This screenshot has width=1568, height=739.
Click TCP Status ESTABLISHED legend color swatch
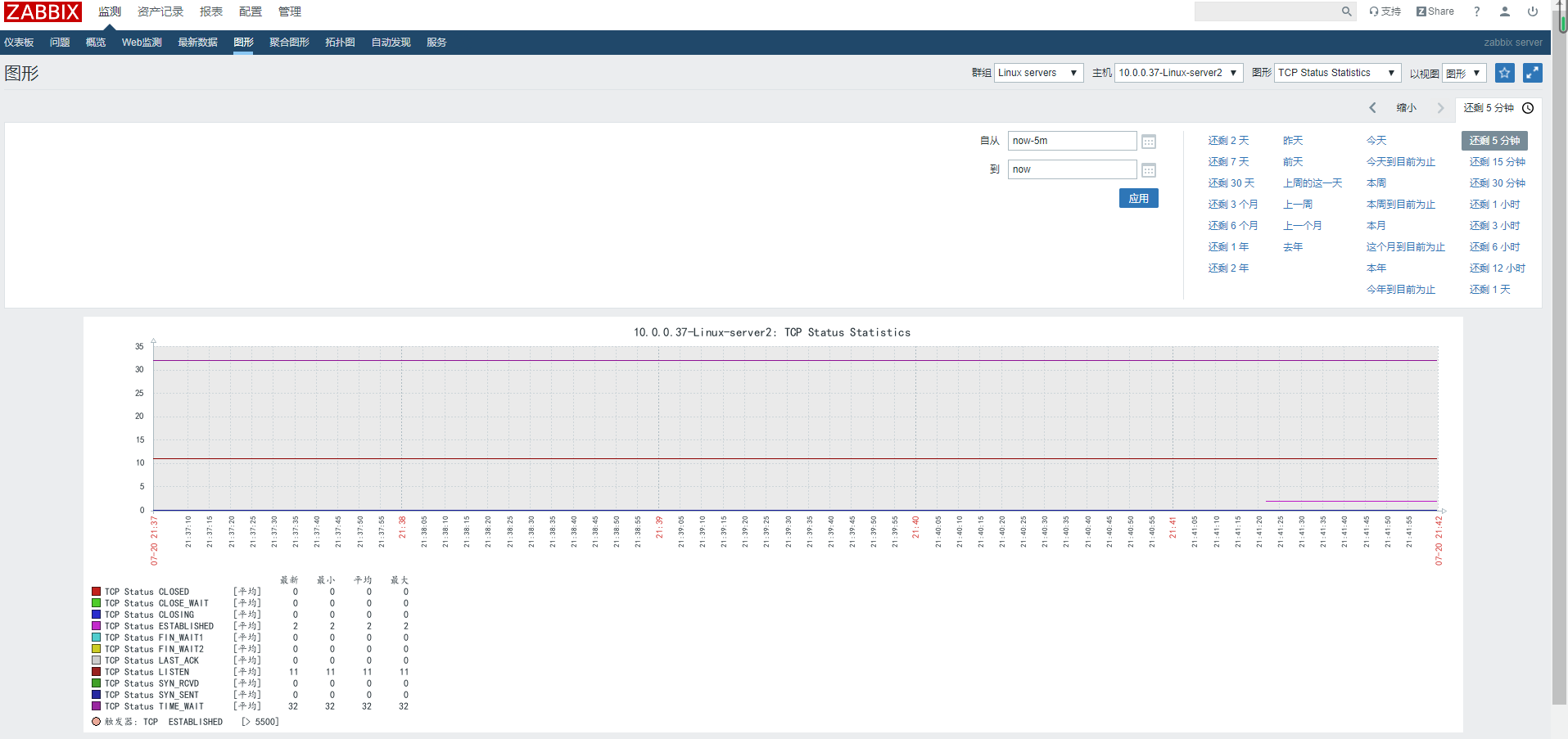[96, 625]
